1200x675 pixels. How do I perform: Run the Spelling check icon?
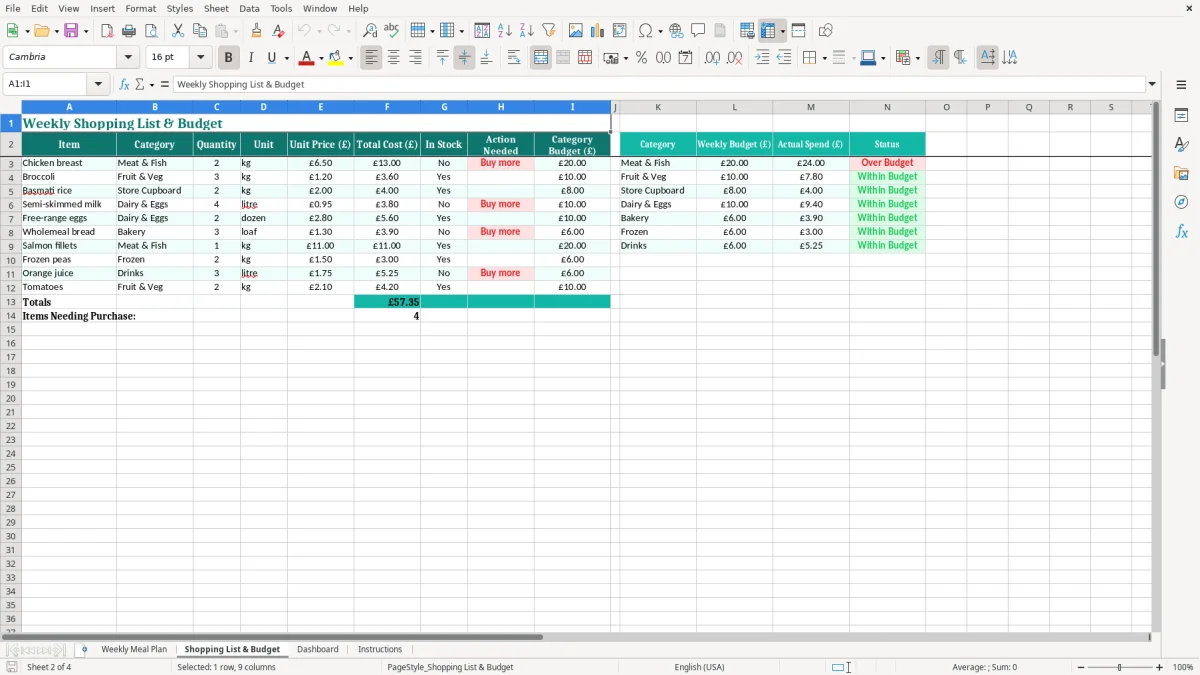[392, 31]
